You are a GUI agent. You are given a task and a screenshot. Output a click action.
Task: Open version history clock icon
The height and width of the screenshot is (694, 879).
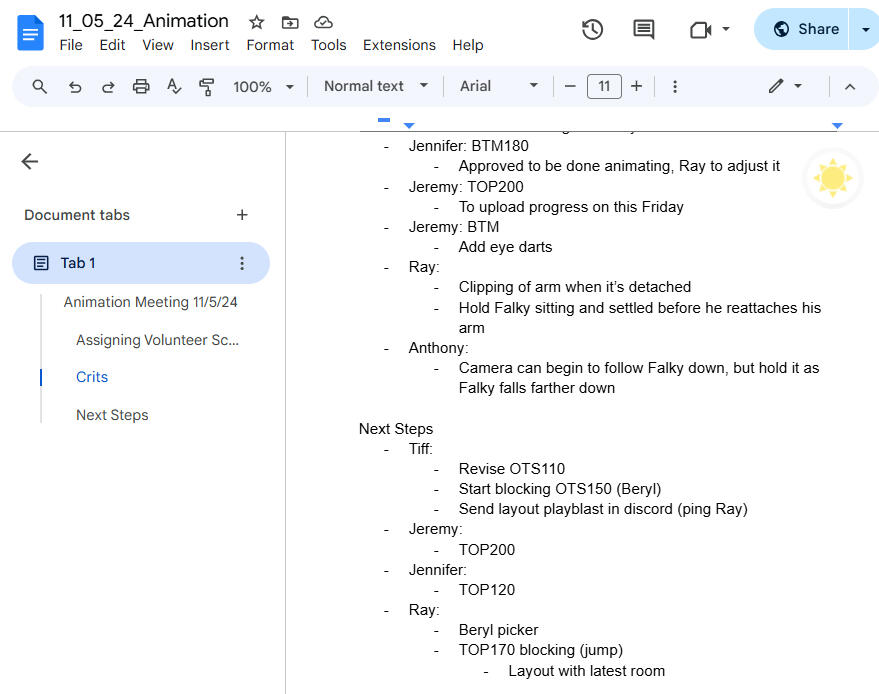[592, 30]
